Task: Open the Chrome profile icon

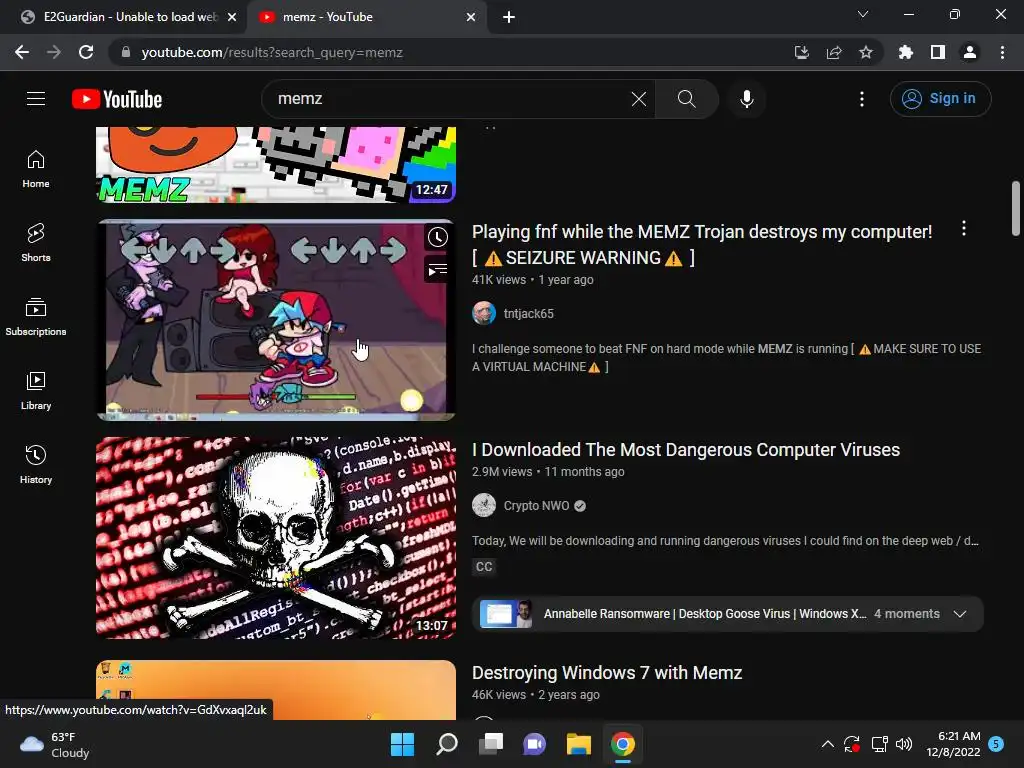Action: pyautogui.click(x=970, y=52)
